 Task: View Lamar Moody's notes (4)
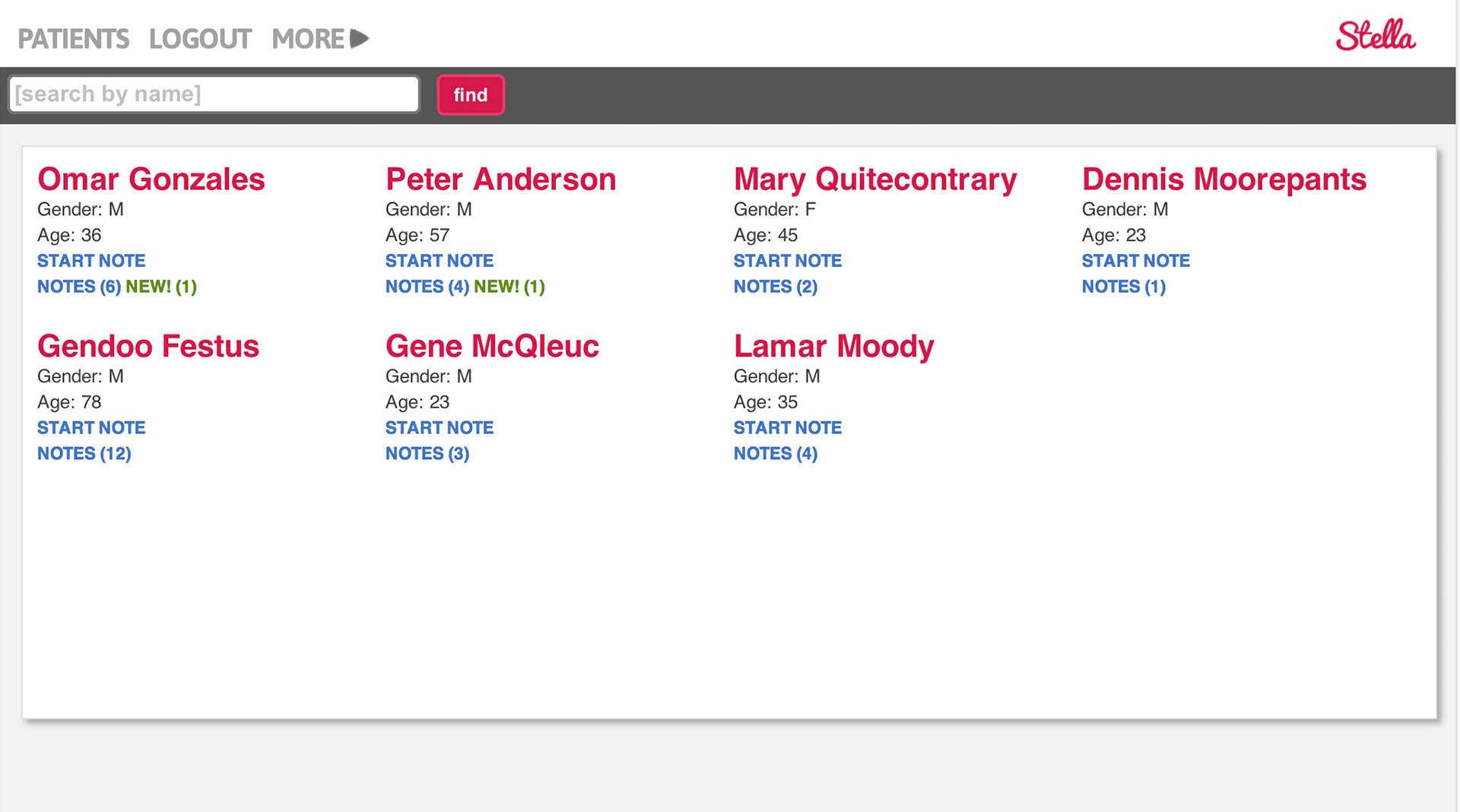(775, 454)
